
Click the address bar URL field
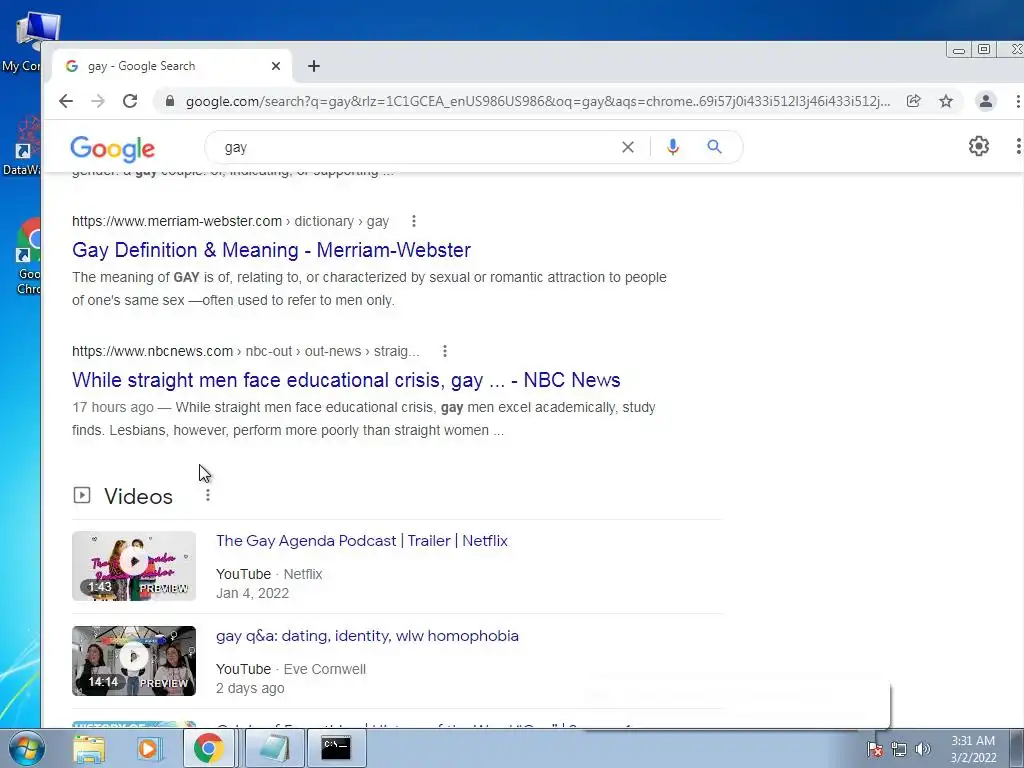tap(537, 101)
